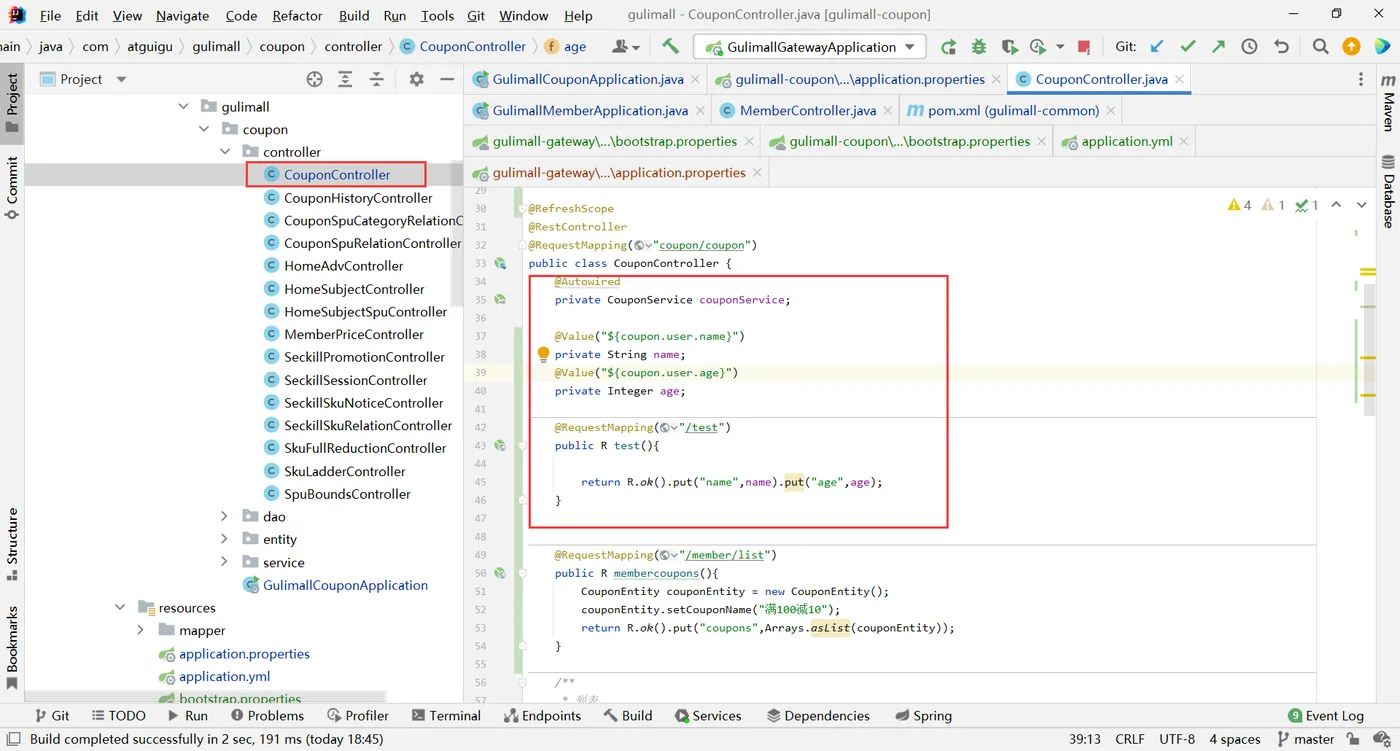Click the UTF-8 encoding indicator

(x=1177, y=739)
